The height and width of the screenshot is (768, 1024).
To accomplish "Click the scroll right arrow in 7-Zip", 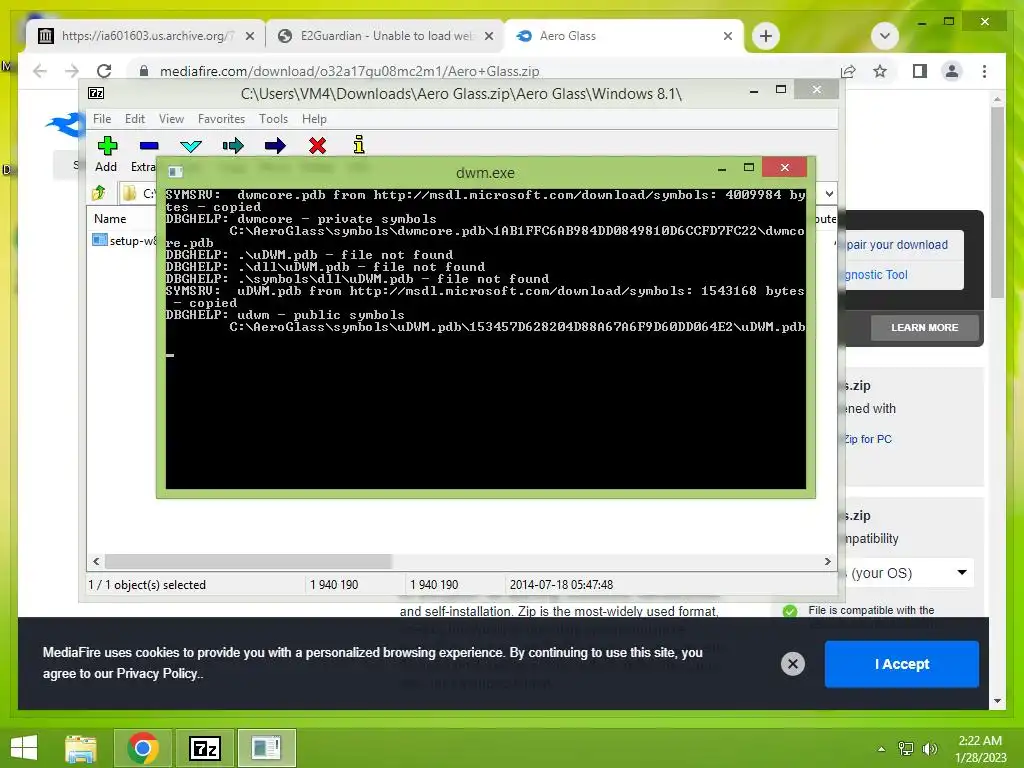I will (827, 561).
